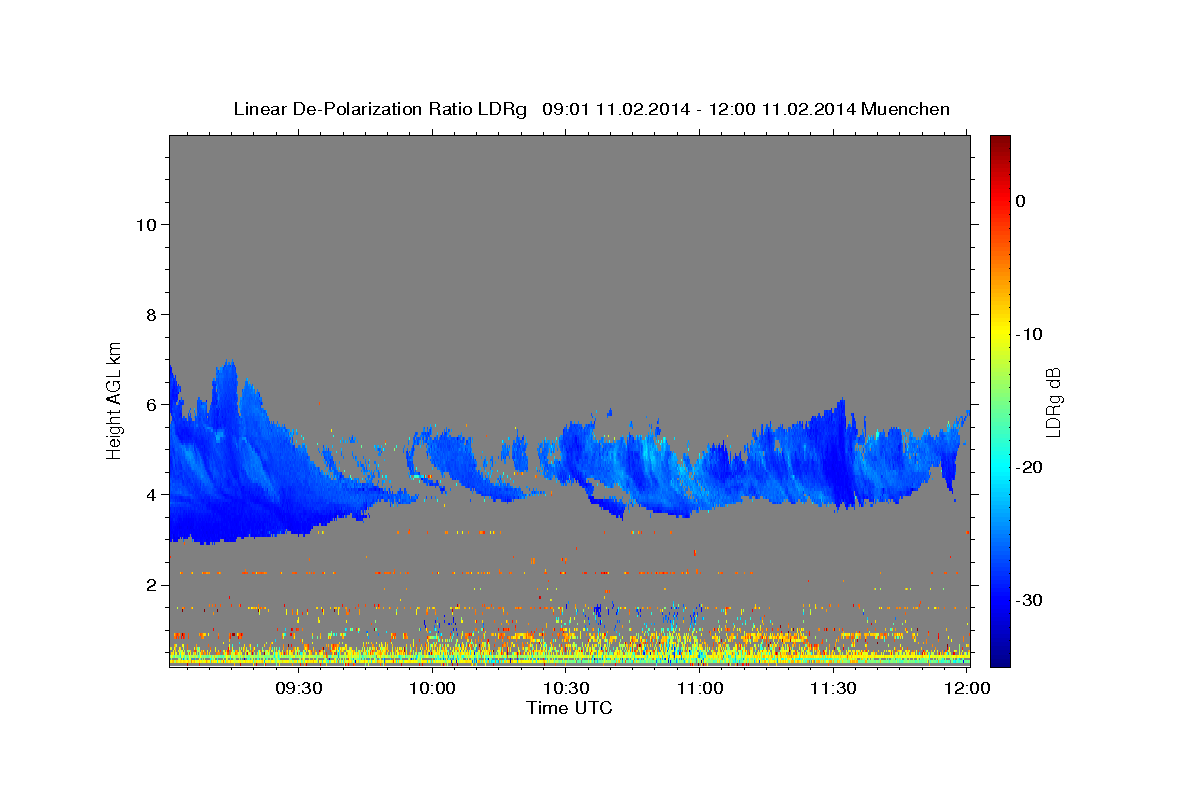Click the dark red top of the colorbar
Screen dimensions: 1200x800
1000,143
